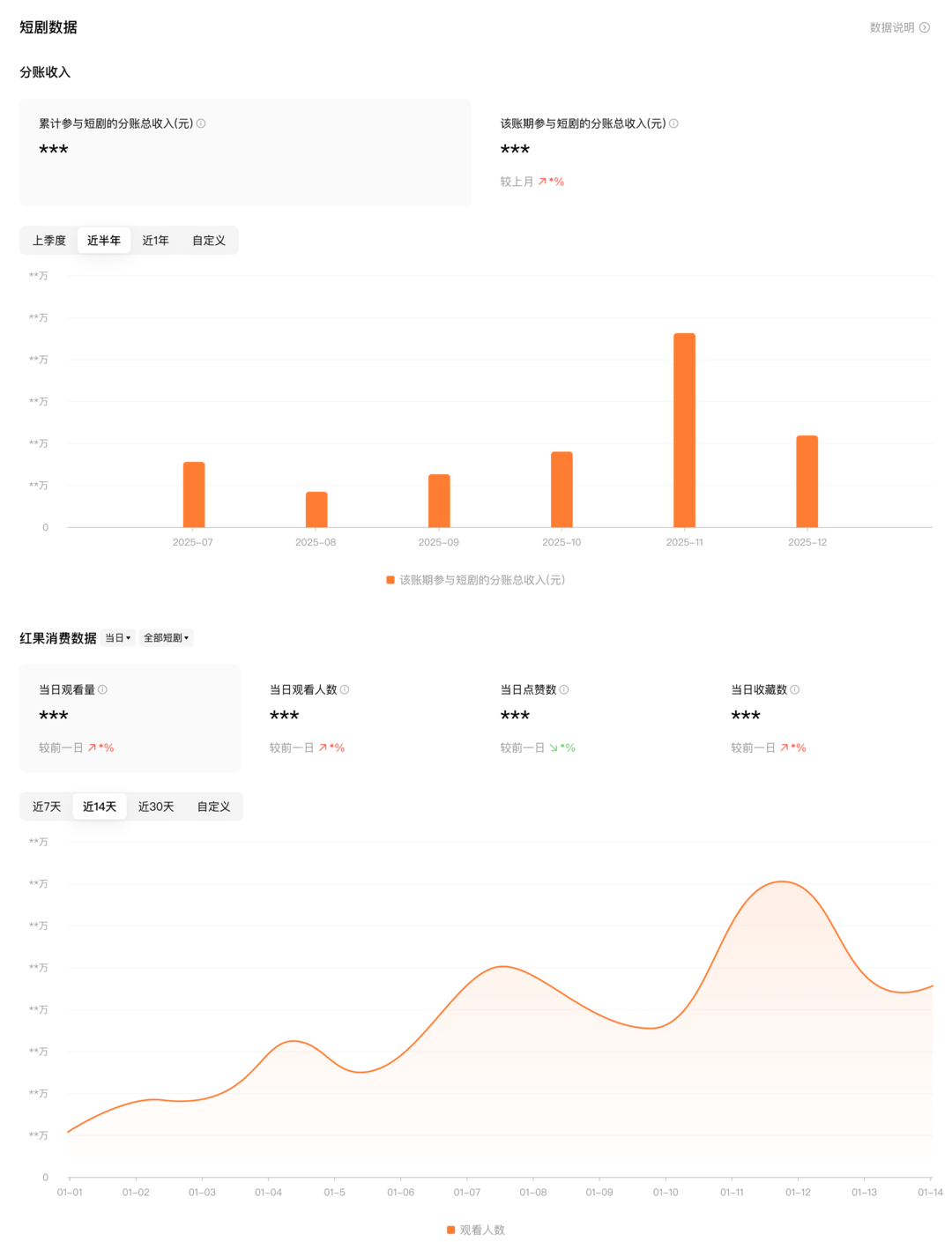This screenshot has height=1242, width=952.
Task: Click info icon beside 累计参与短剧的分账总收入
Action: pyautogui.click(x=201, y=123)
